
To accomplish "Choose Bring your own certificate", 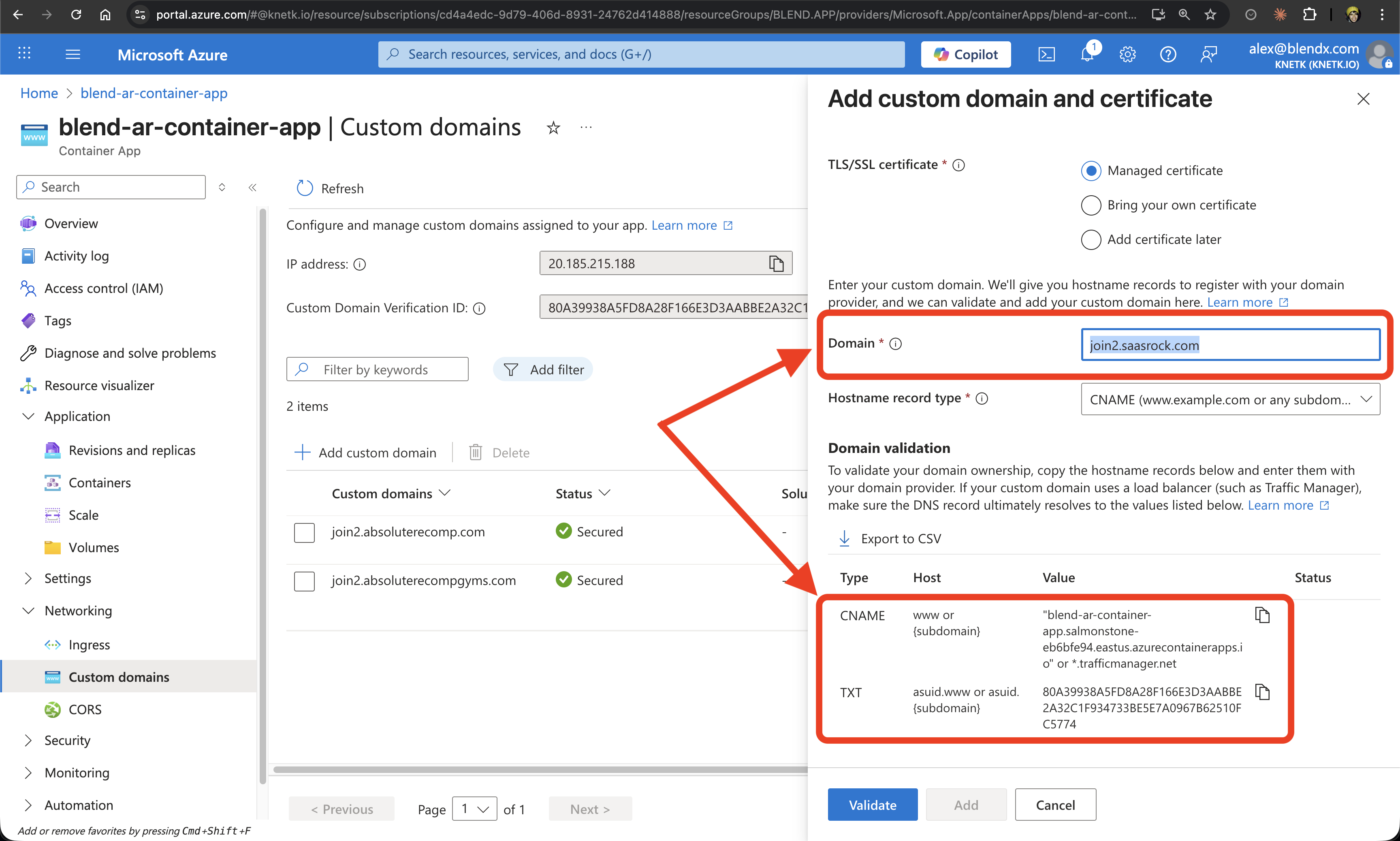I will click(x=1091, y=205).
